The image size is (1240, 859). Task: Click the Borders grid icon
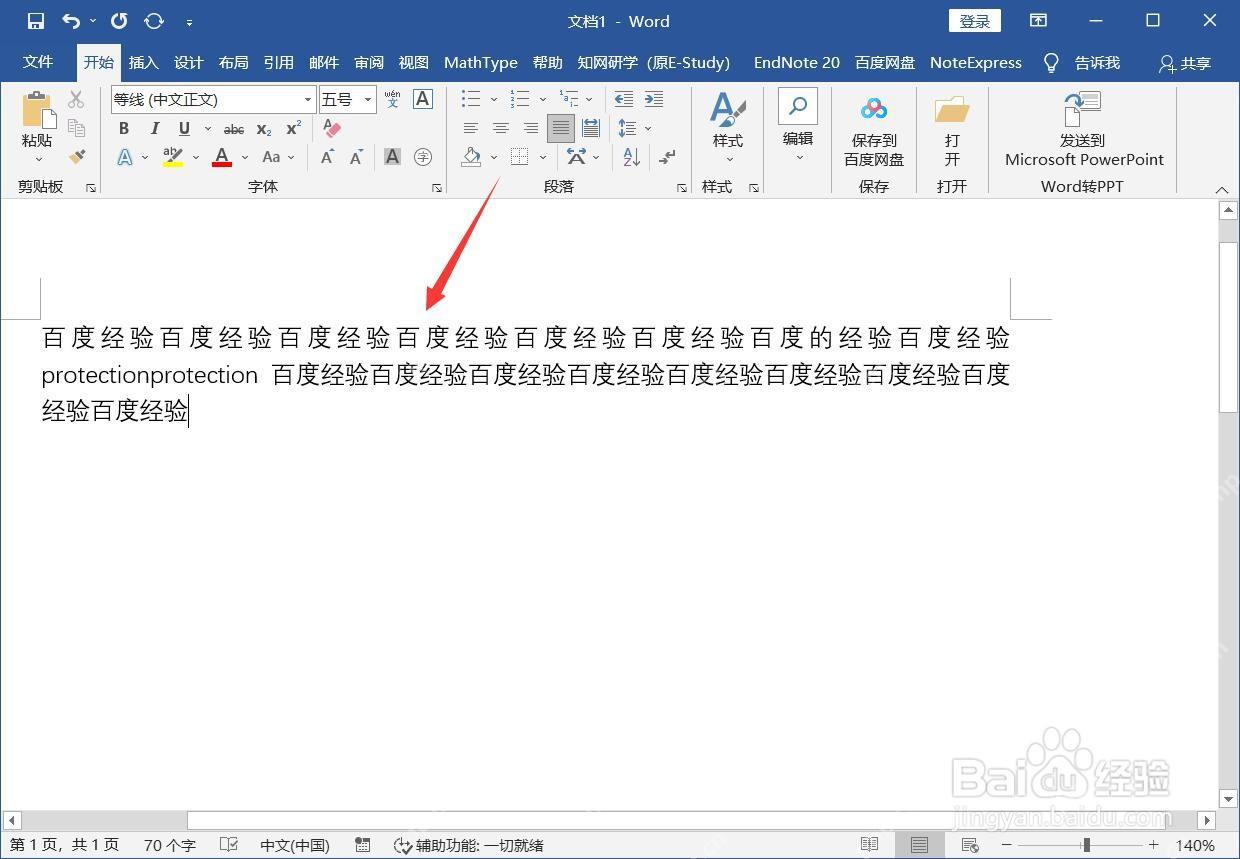coord(519,157)
